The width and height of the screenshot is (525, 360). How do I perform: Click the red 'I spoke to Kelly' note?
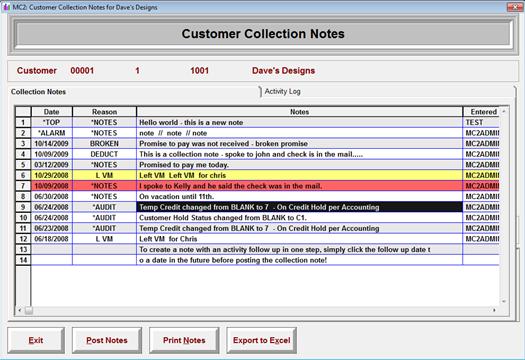tap(299, 186)
